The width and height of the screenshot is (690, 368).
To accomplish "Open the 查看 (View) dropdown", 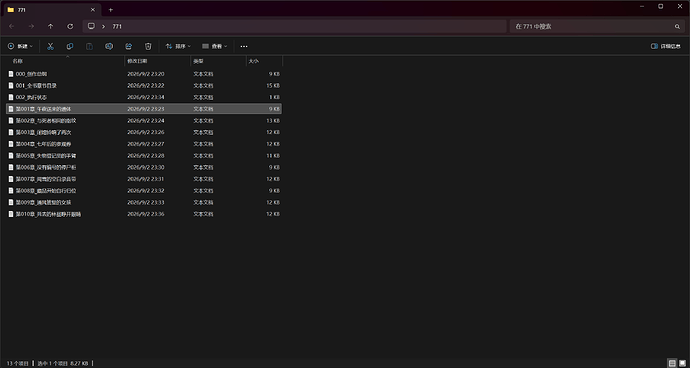I will click(215, 46).
